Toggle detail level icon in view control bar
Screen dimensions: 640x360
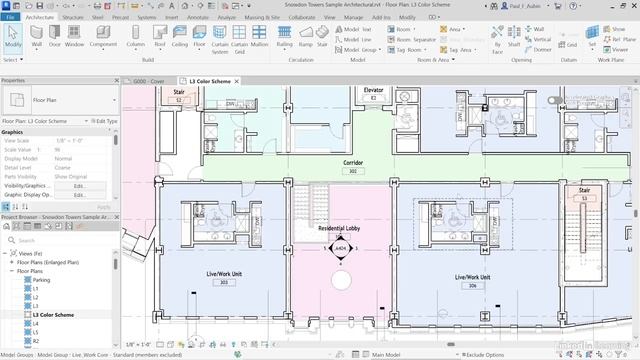[160, 345]
